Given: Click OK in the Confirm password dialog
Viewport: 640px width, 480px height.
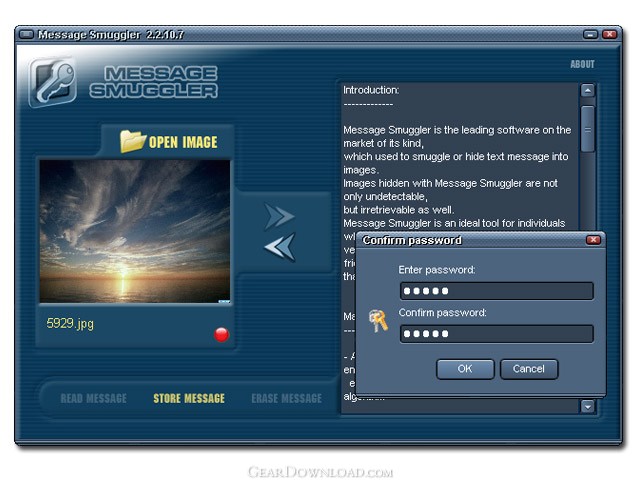Looking at the screenshot, I should coord(465,369).
